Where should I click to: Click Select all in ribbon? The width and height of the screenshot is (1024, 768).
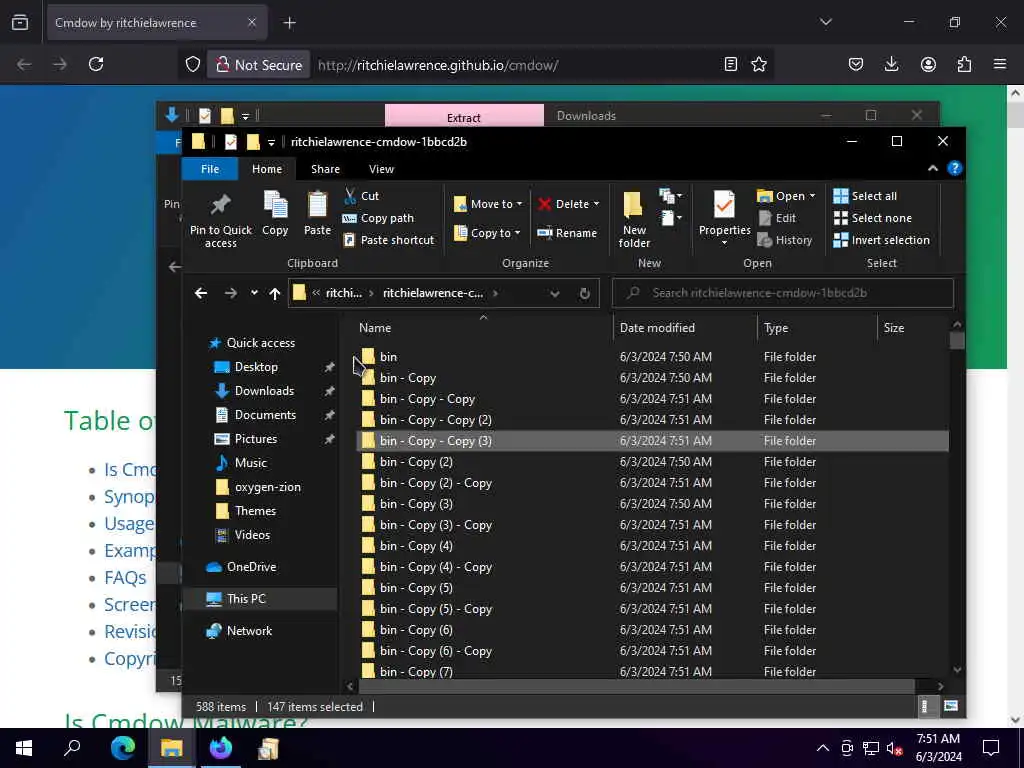coord(865,196)
